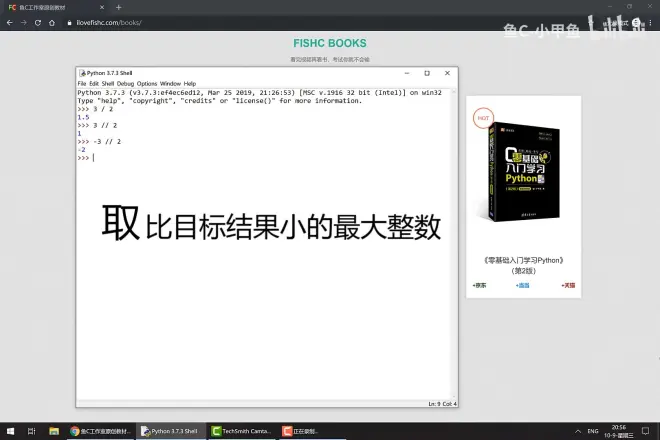Screen dimensions: 660x440
Task: Click the address bar showing ilovefishc.com/books/
Action: (x=110, y=21)
